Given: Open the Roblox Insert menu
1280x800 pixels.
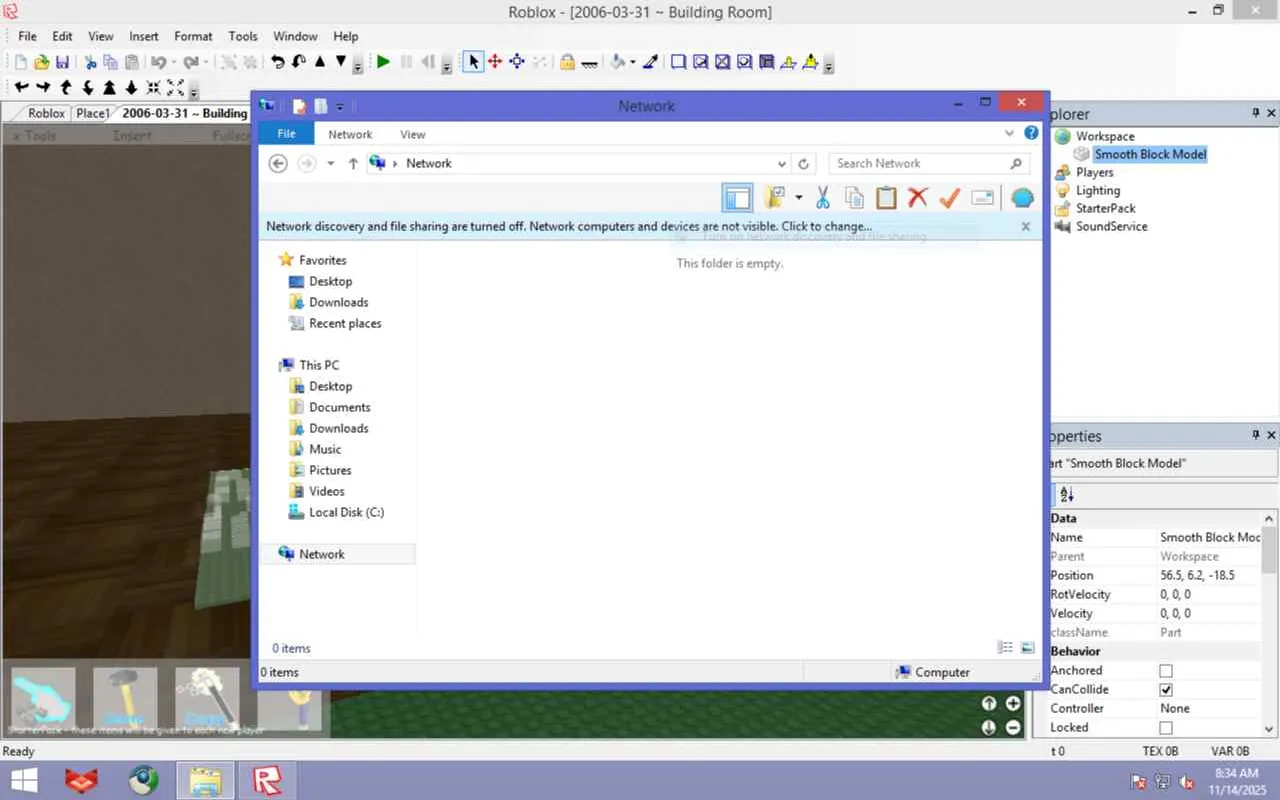Looking at the screenshot, I should pyautogui.click(x=143, y=36).
